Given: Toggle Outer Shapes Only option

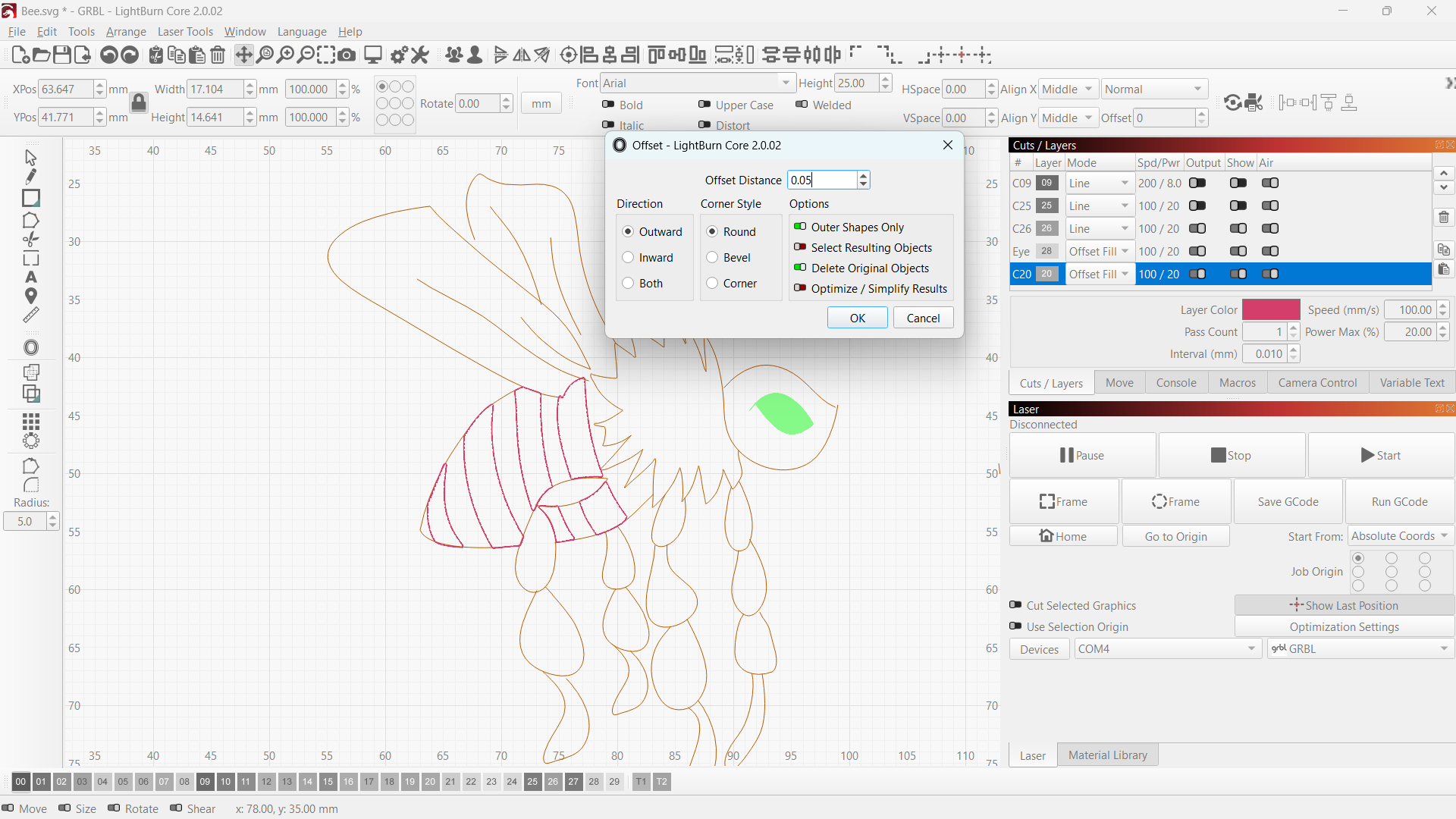Looking at the screenshot, I should [x=800, y=227].
